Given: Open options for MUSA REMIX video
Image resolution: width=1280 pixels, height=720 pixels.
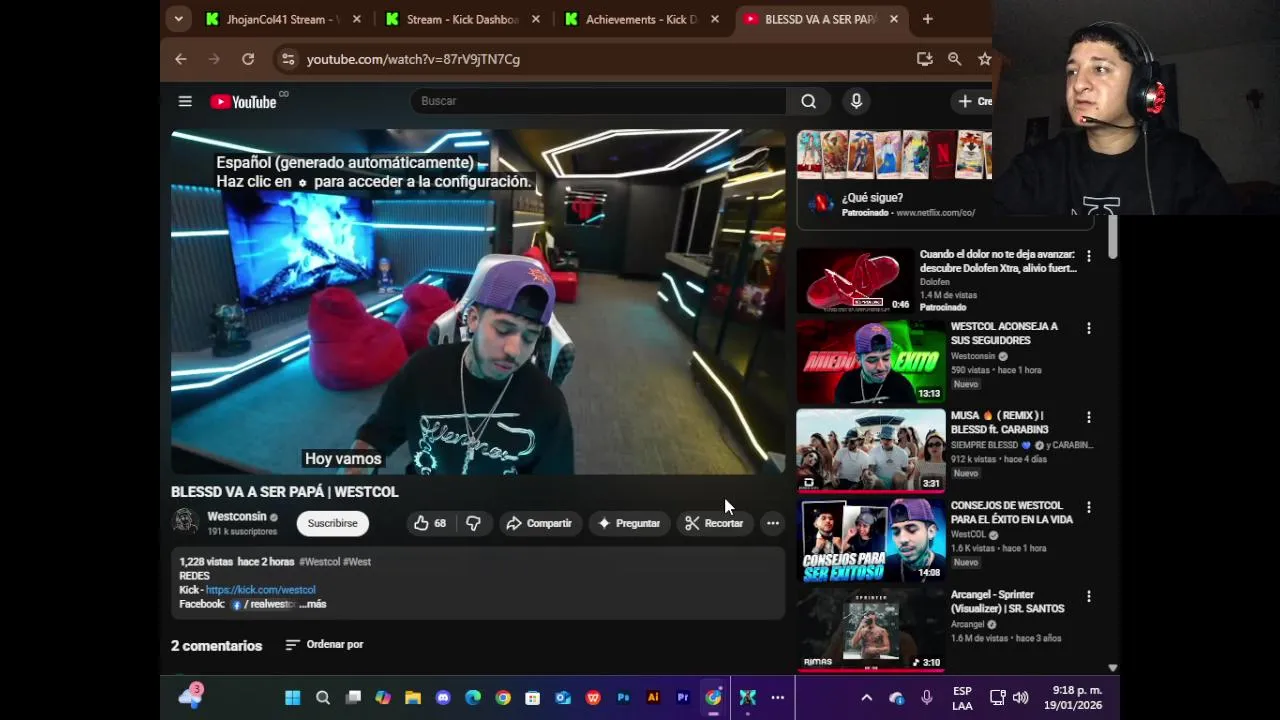Looking at the screenshot, I should point(1088,417).
